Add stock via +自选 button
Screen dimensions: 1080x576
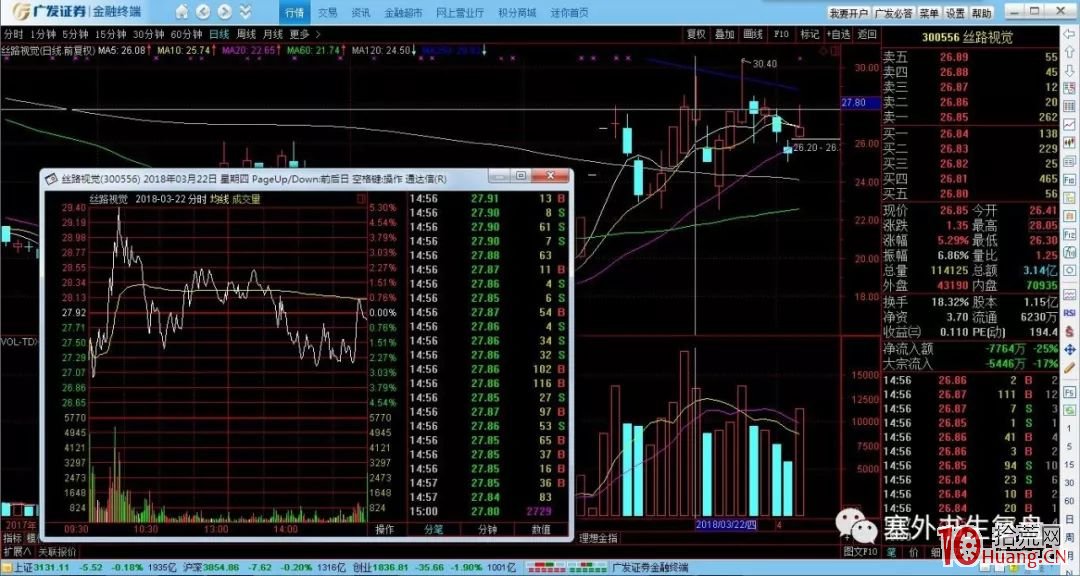[838, 34]
